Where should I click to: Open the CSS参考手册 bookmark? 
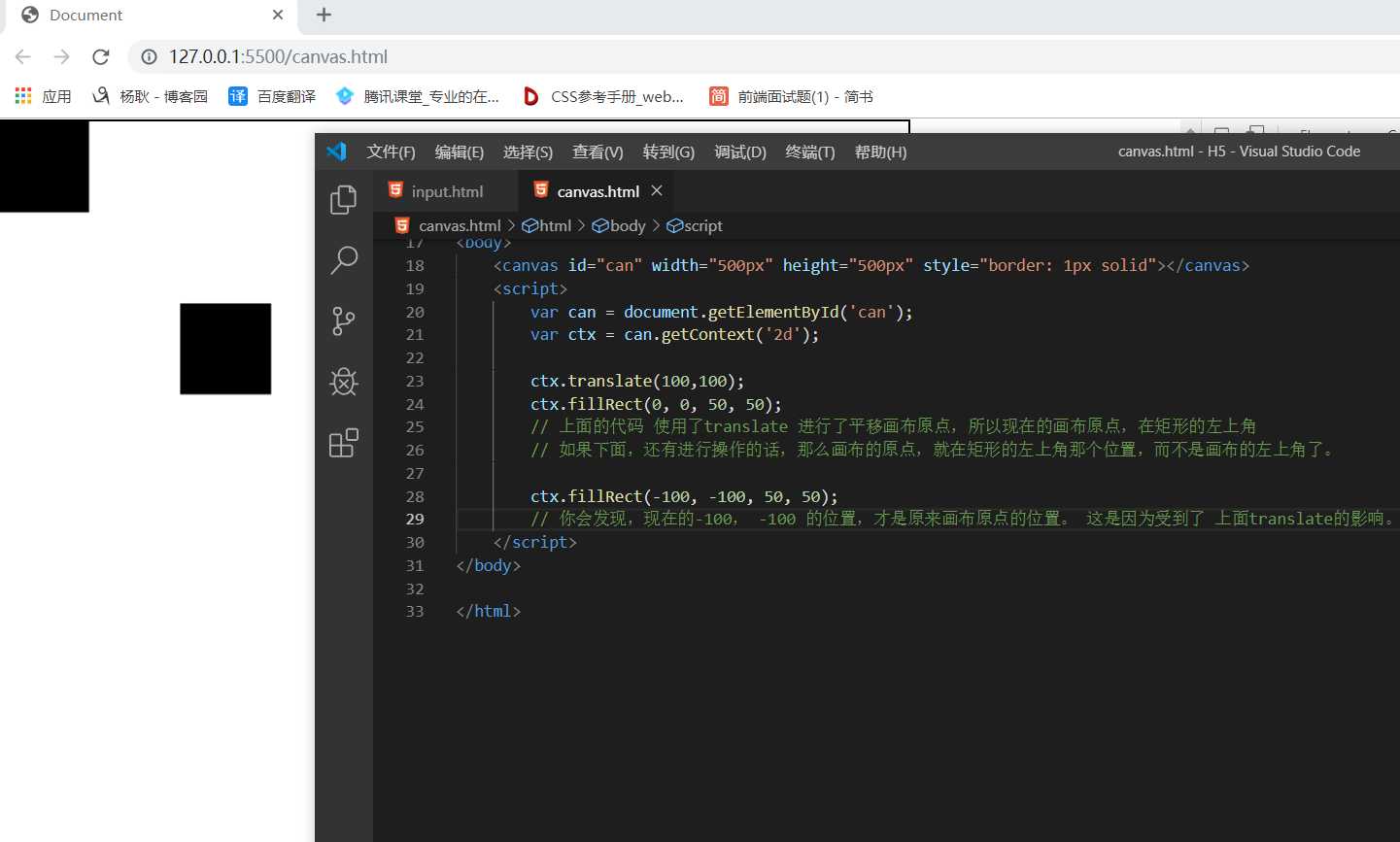click(x=603, y=96)
